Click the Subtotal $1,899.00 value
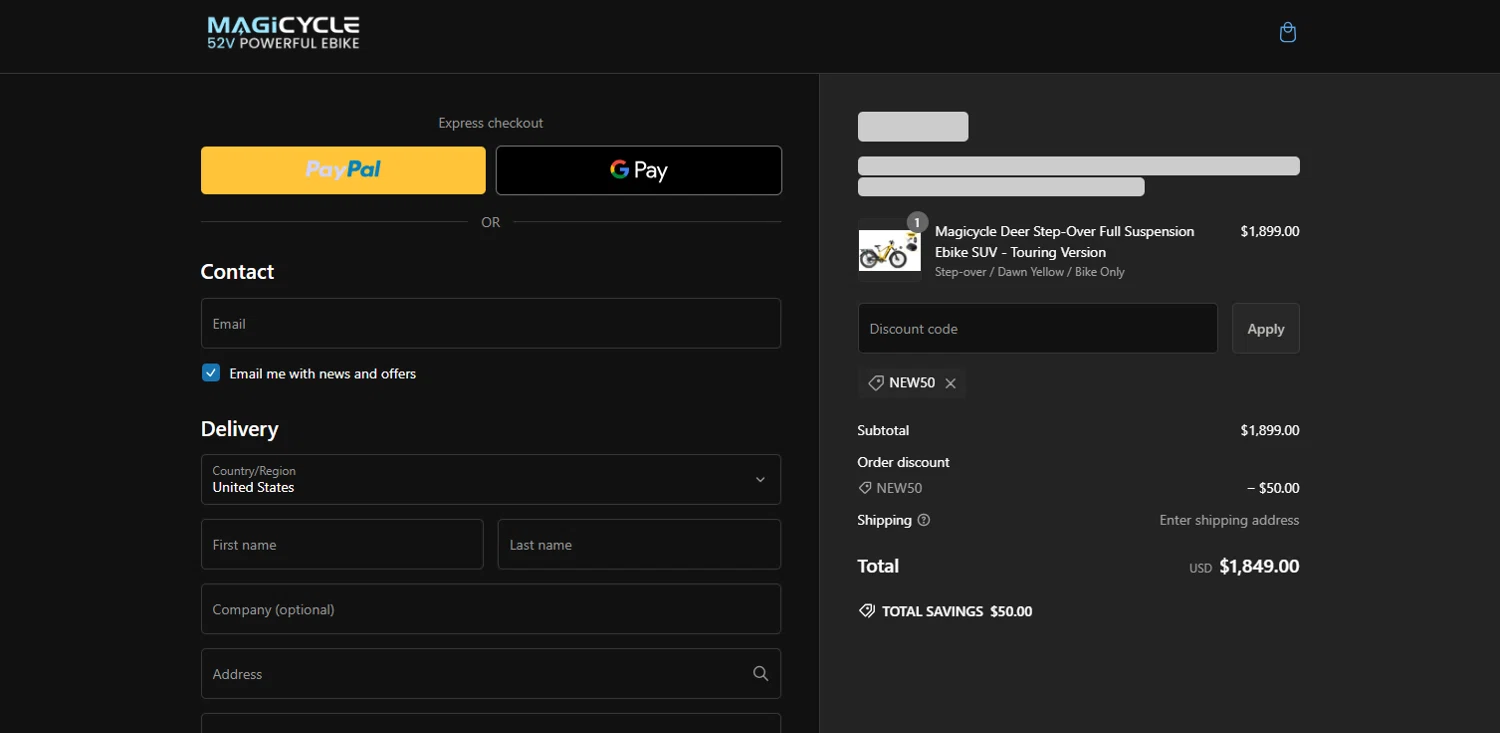Viewport: 1500px width, 733px height. click(x=1270, y=430)
